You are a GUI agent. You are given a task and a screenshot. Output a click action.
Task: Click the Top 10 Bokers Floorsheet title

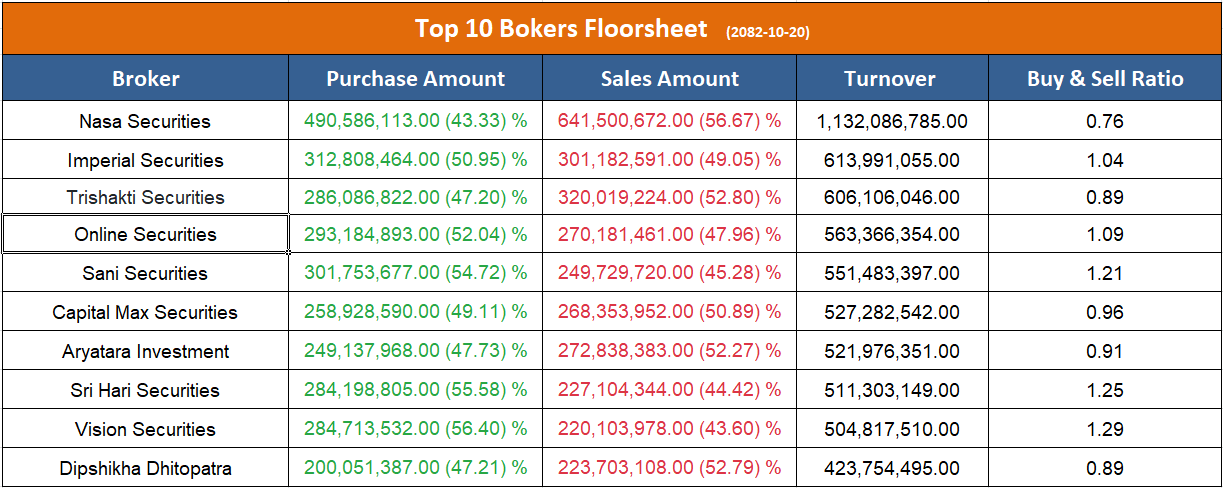(x=561, y=28)
